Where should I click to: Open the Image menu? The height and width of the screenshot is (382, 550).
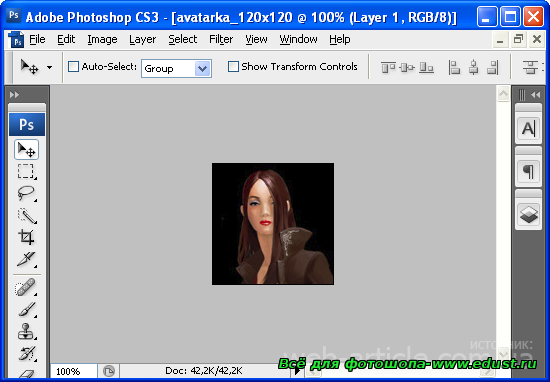102,39
